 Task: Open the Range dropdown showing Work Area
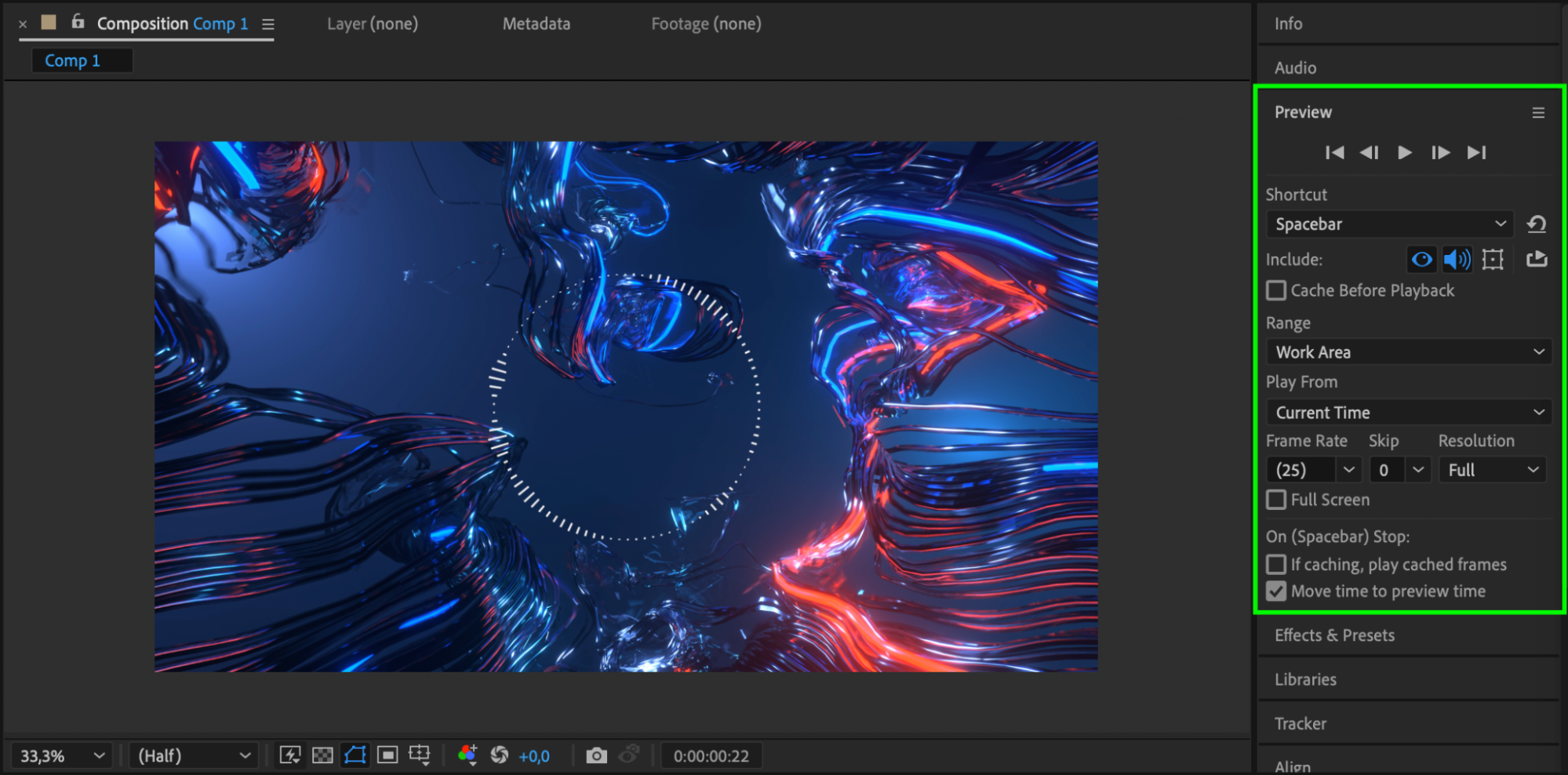[x=1409, y=352]
